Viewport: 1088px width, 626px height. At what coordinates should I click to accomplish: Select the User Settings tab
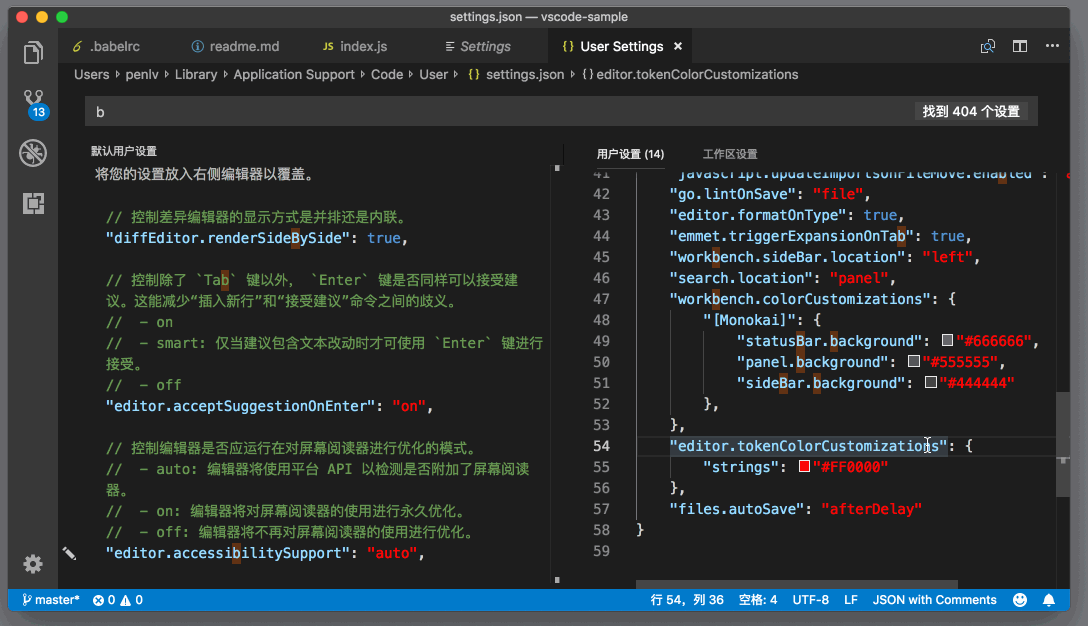(x=622, y=46)
